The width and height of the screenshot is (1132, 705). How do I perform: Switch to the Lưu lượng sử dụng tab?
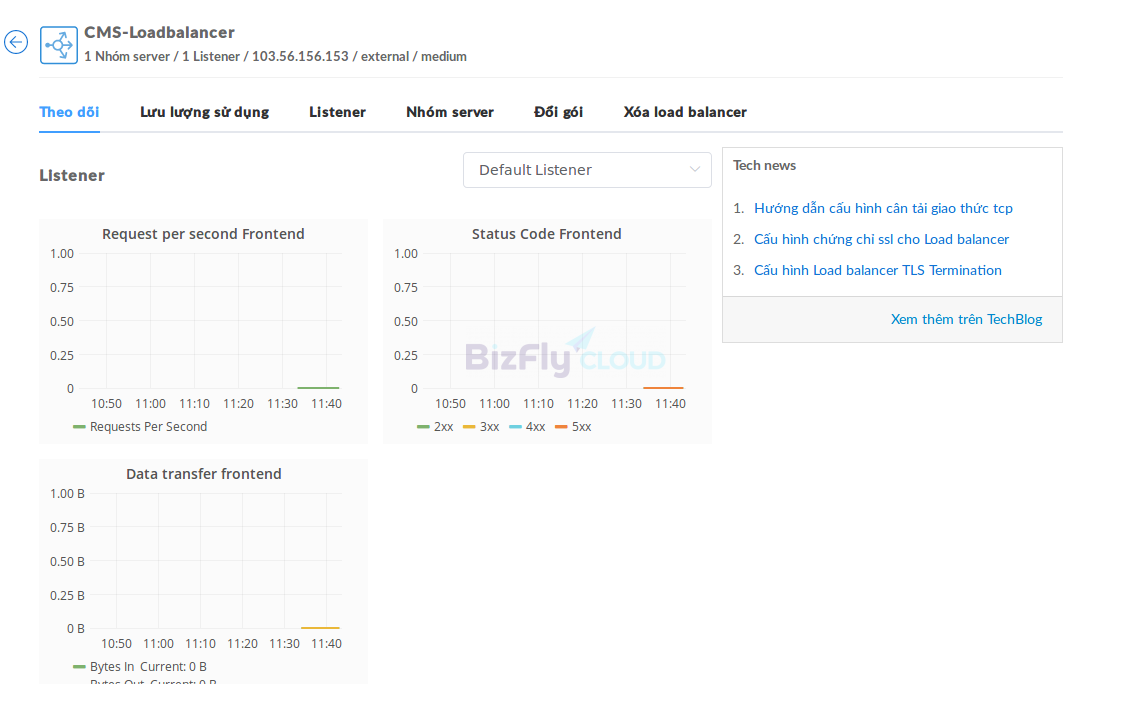pos(204,112)
